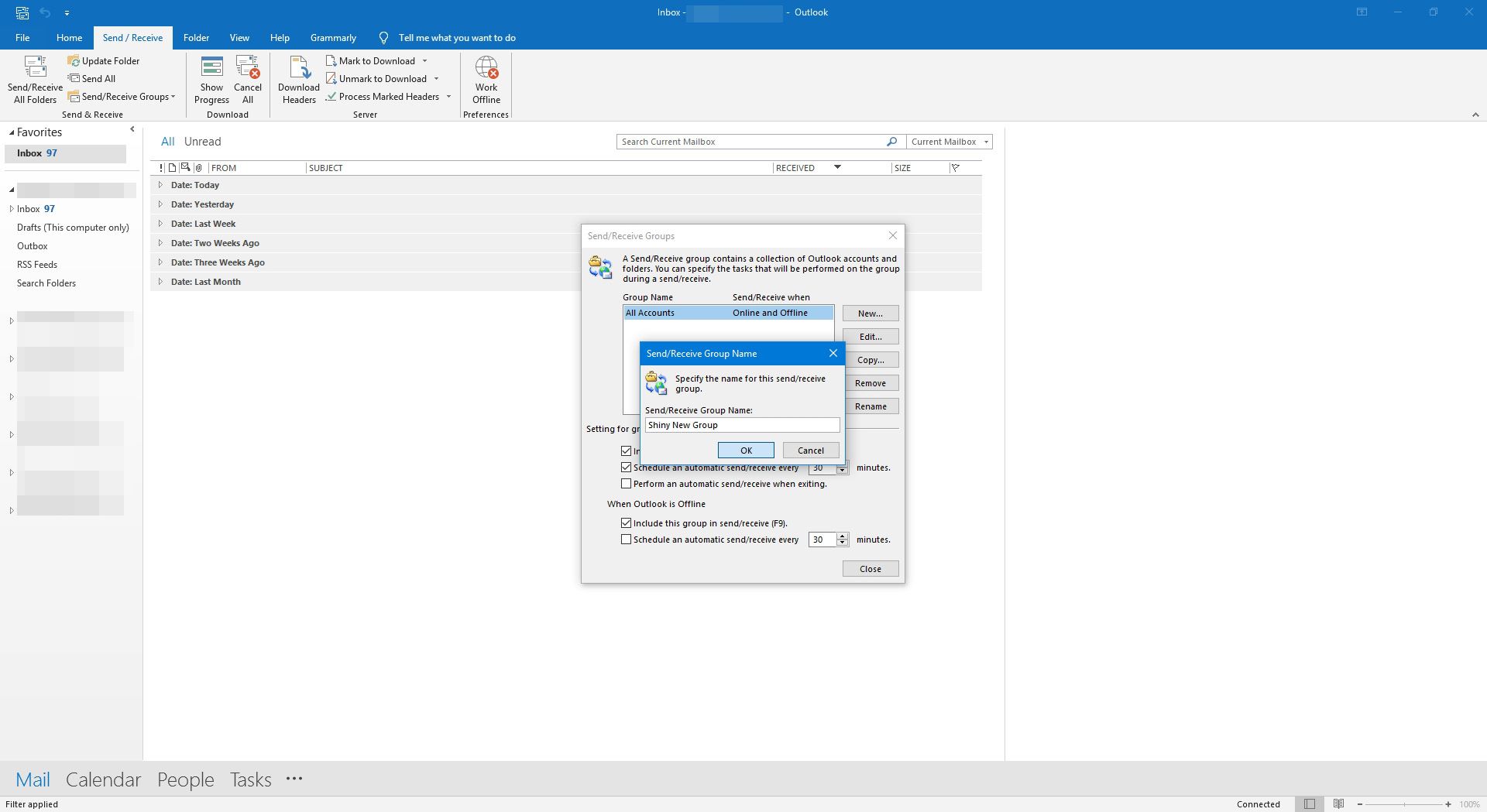Open the Help tab
Screen dimensions: 1487x812
click(280, 37)
